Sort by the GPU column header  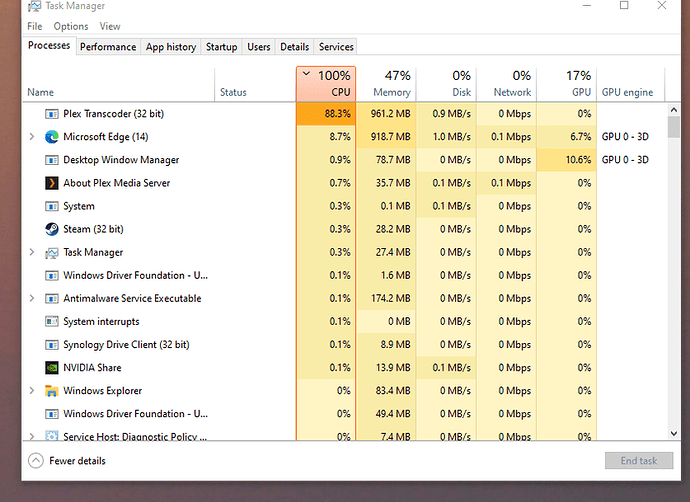(x=567, y=84)
